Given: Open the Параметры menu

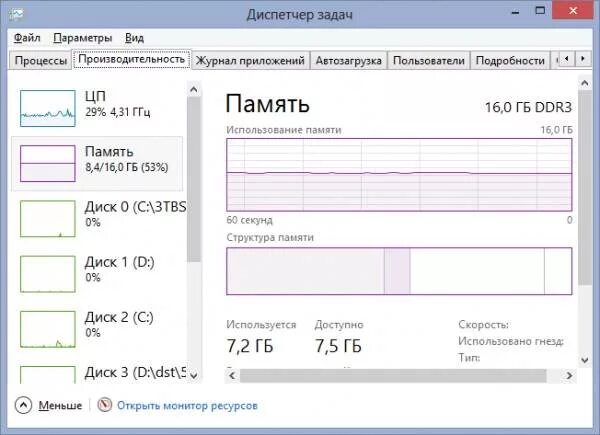Looking at the screenshot, I should coord(83,38).
